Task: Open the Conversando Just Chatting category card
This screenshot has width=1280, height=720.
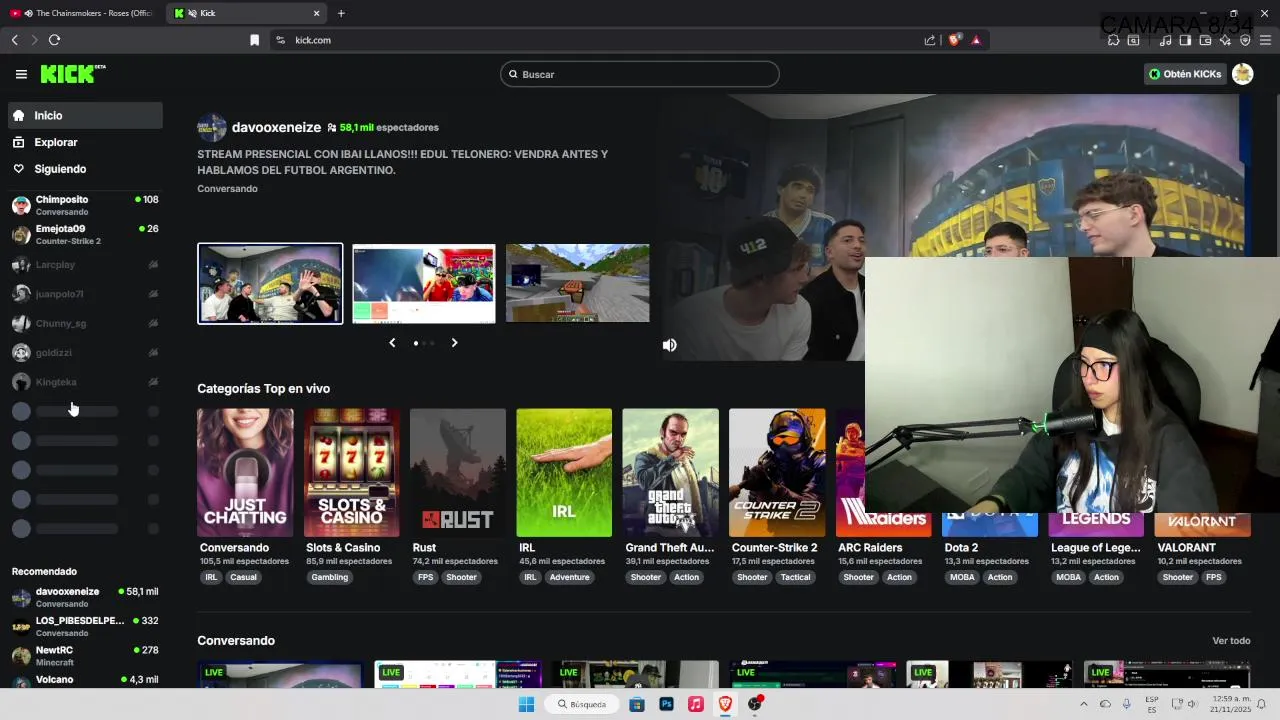Action: (x=245, y=472)
